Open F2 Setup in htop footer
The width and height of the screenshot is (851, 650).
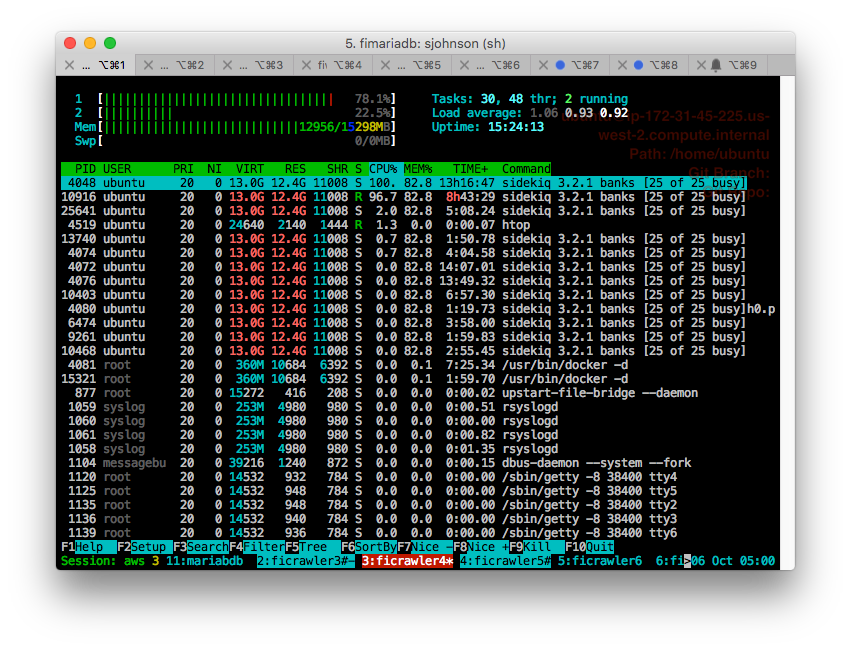point(144,546)
